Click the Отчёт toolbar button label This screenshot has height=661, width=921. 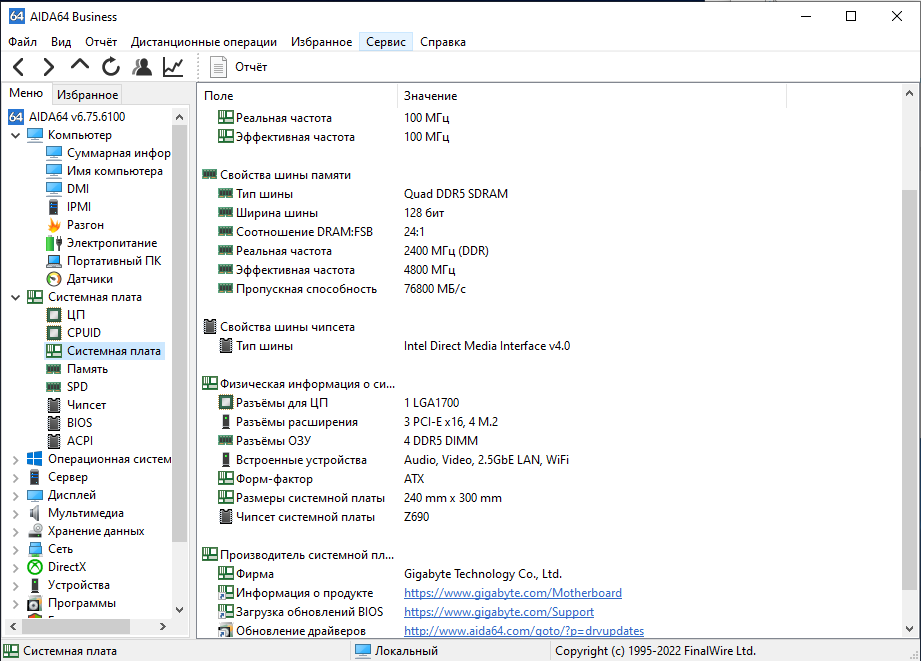pyautogui.click(x=251, y=67)
